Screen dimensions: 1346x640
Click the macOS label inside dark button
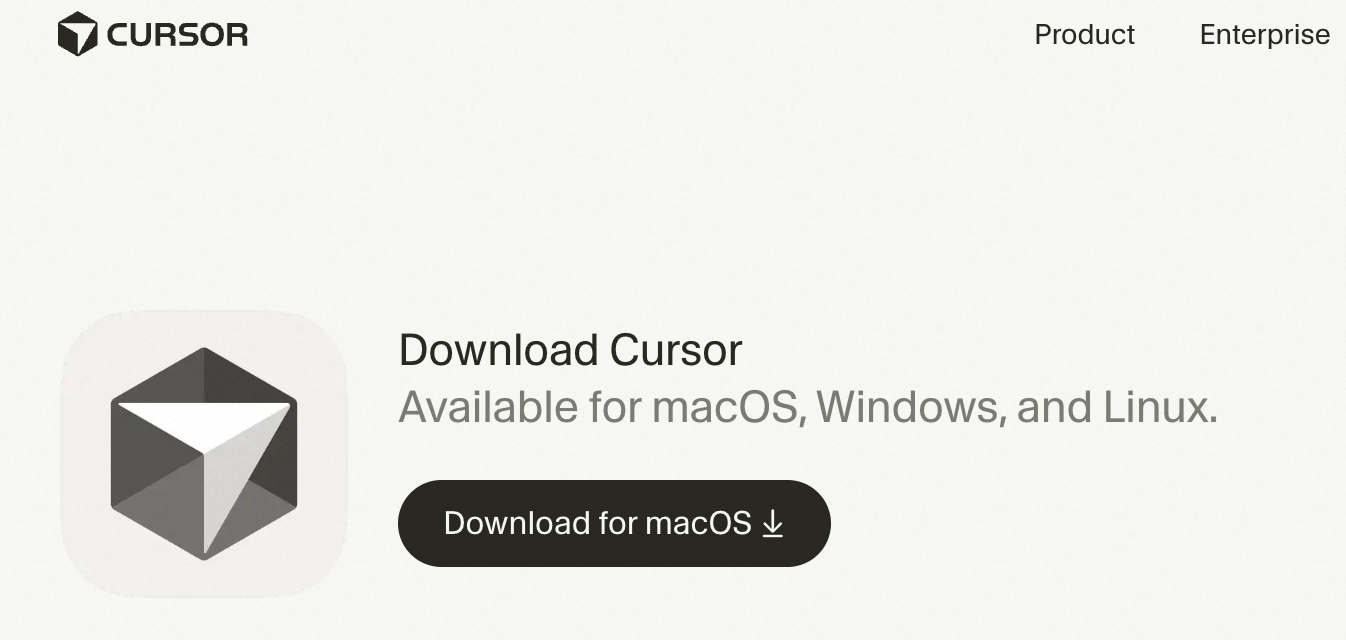tap(698, 523)
